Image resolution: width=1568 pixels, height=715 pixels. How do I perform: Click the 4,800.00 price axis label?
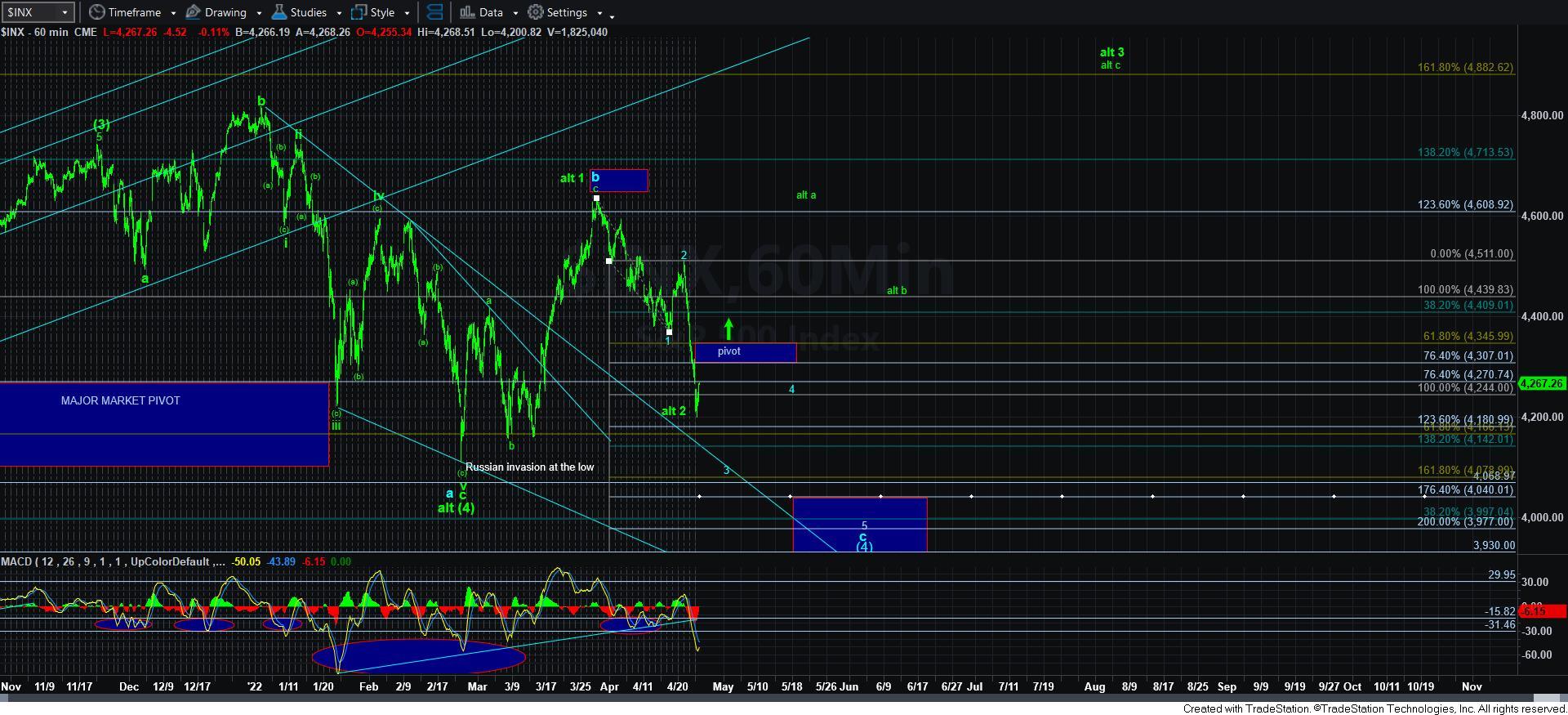pyautogui.click(x=1541, y=116)
